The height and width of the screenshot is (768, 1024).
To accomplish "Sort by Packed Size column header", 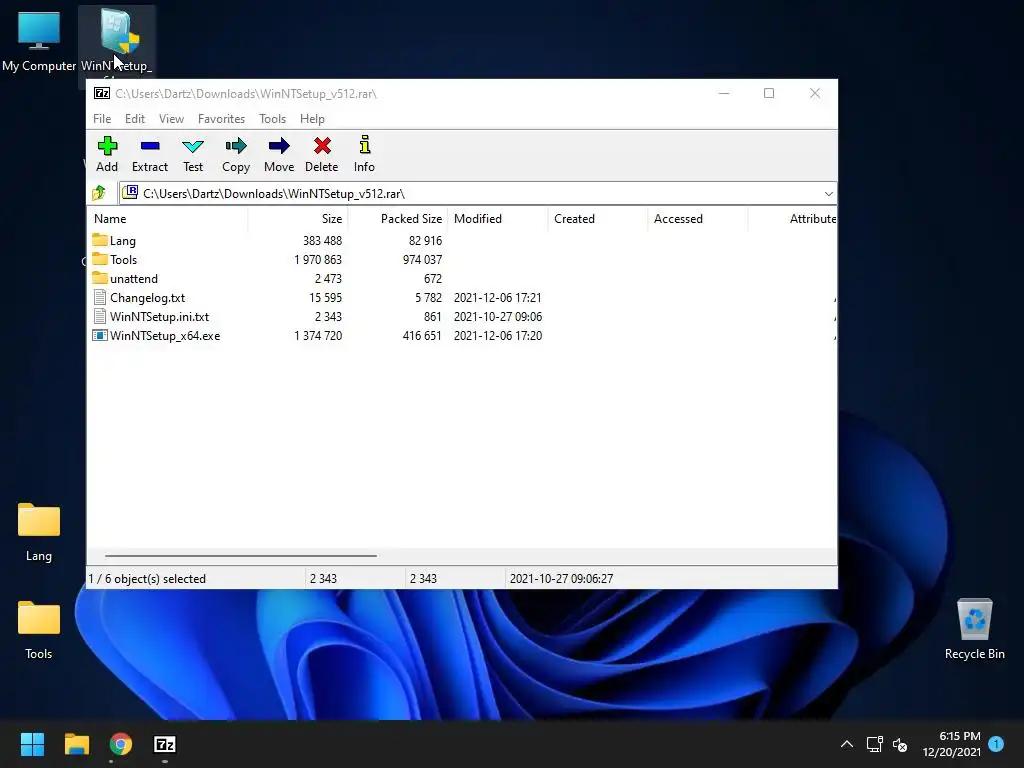I will click(398, 219).
